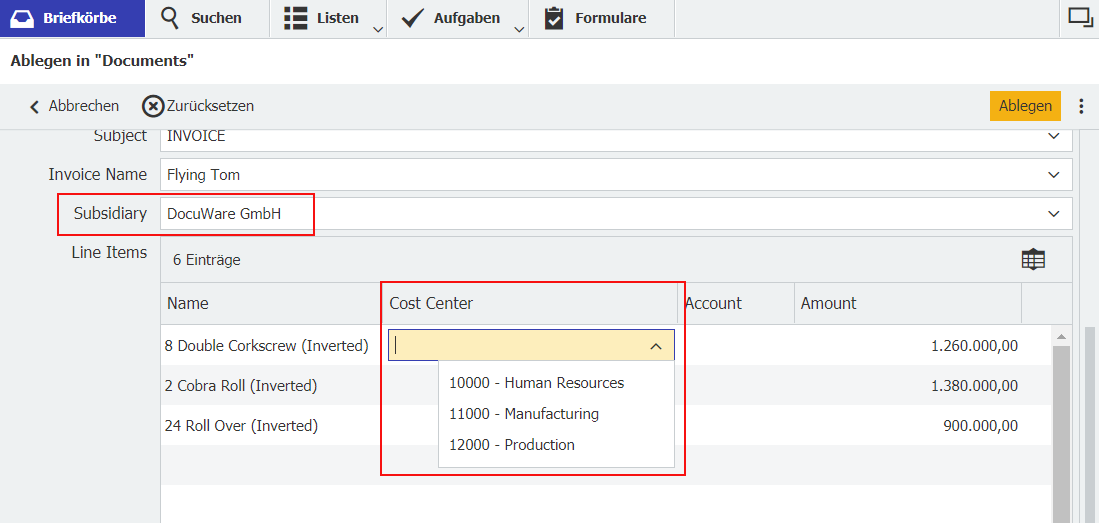The width and height of the screenshot is (1099, 523).
Task: Expand the Subsidiary dropdown chevron
Action: click(1054, 213)
